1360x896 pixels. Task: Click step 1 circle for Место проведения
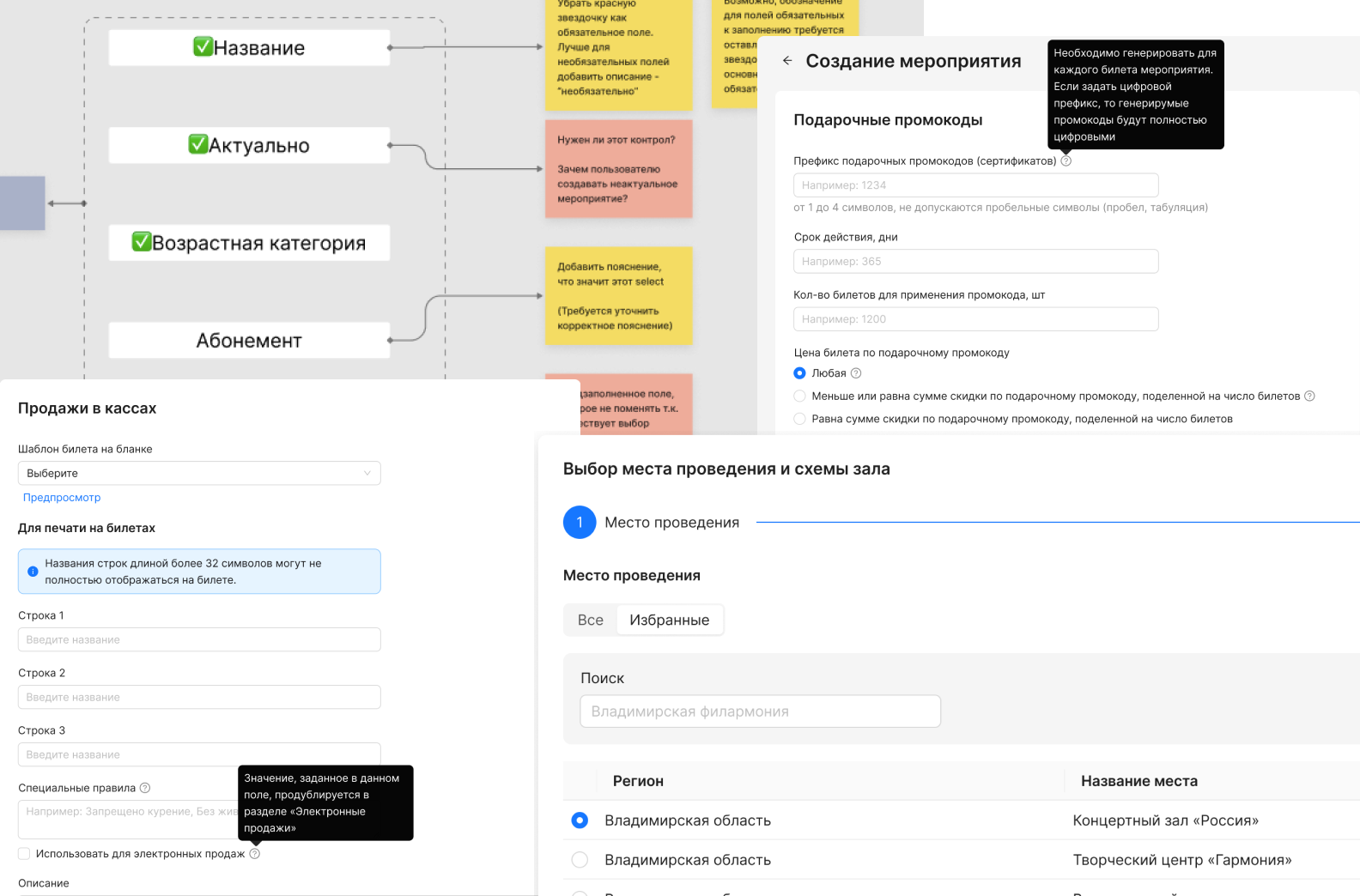(580, 523)
